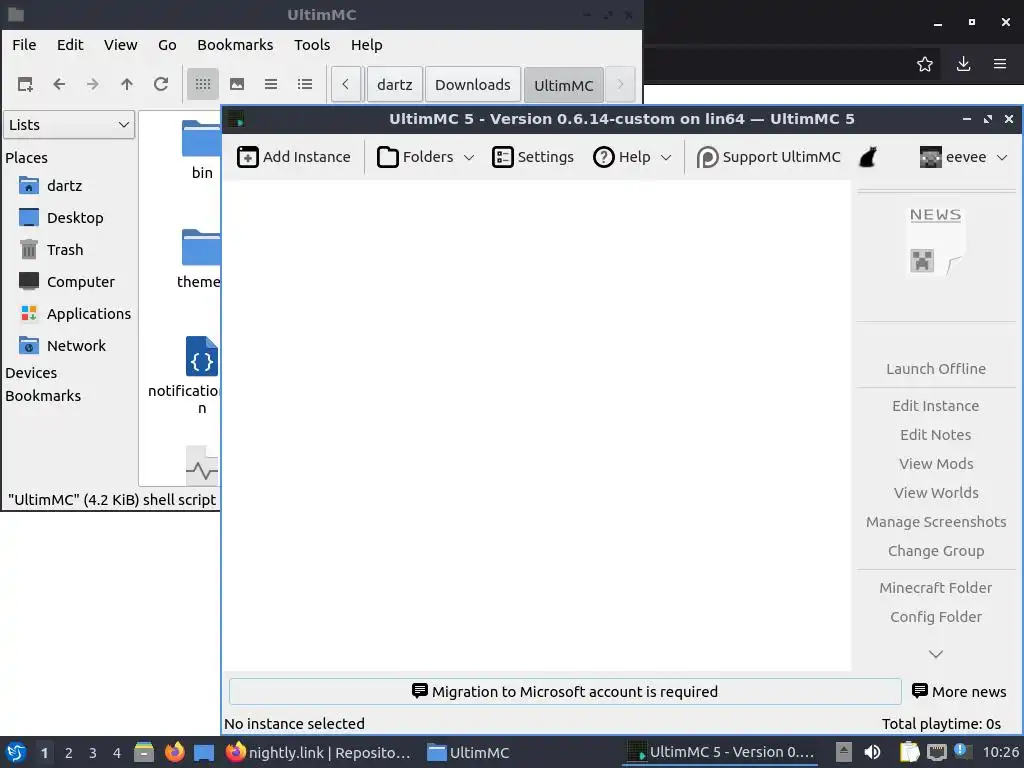Select Network in Places
1024x768 pixels.
tap(62, 346)
